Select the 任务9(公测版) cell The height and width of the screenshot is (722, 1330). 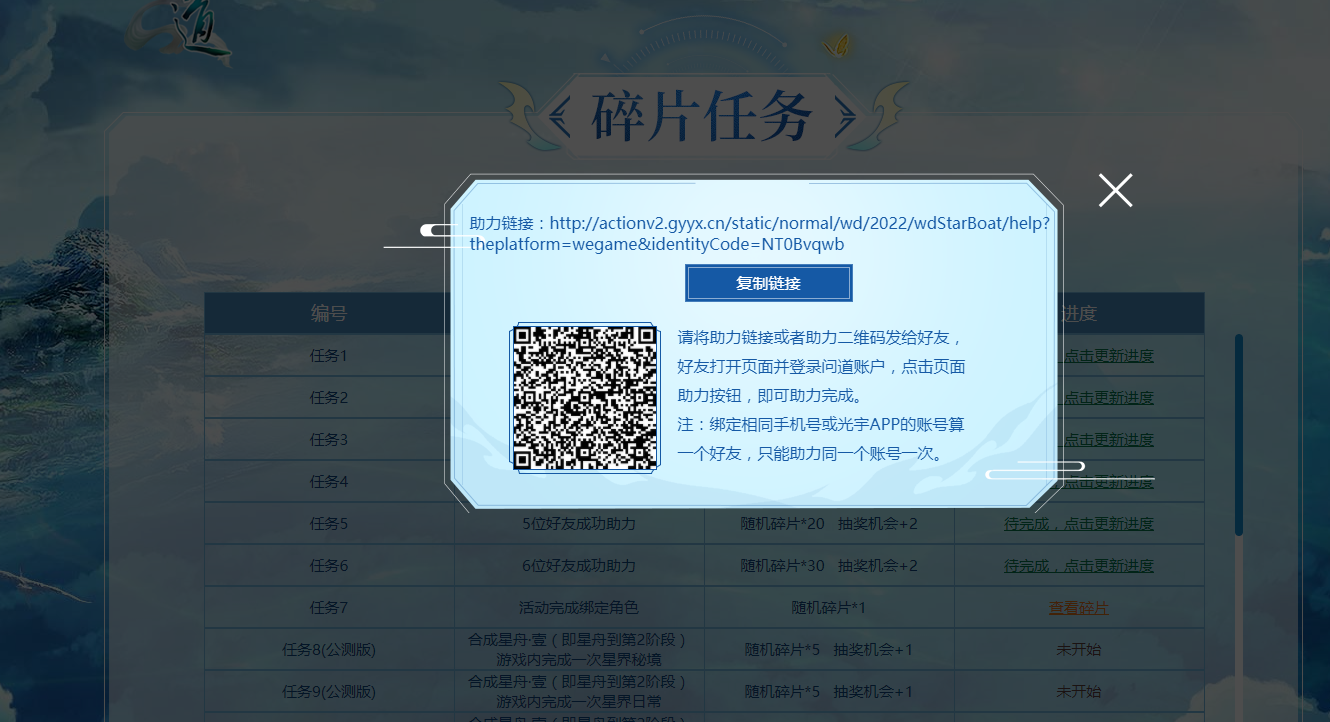click(329, 691)
